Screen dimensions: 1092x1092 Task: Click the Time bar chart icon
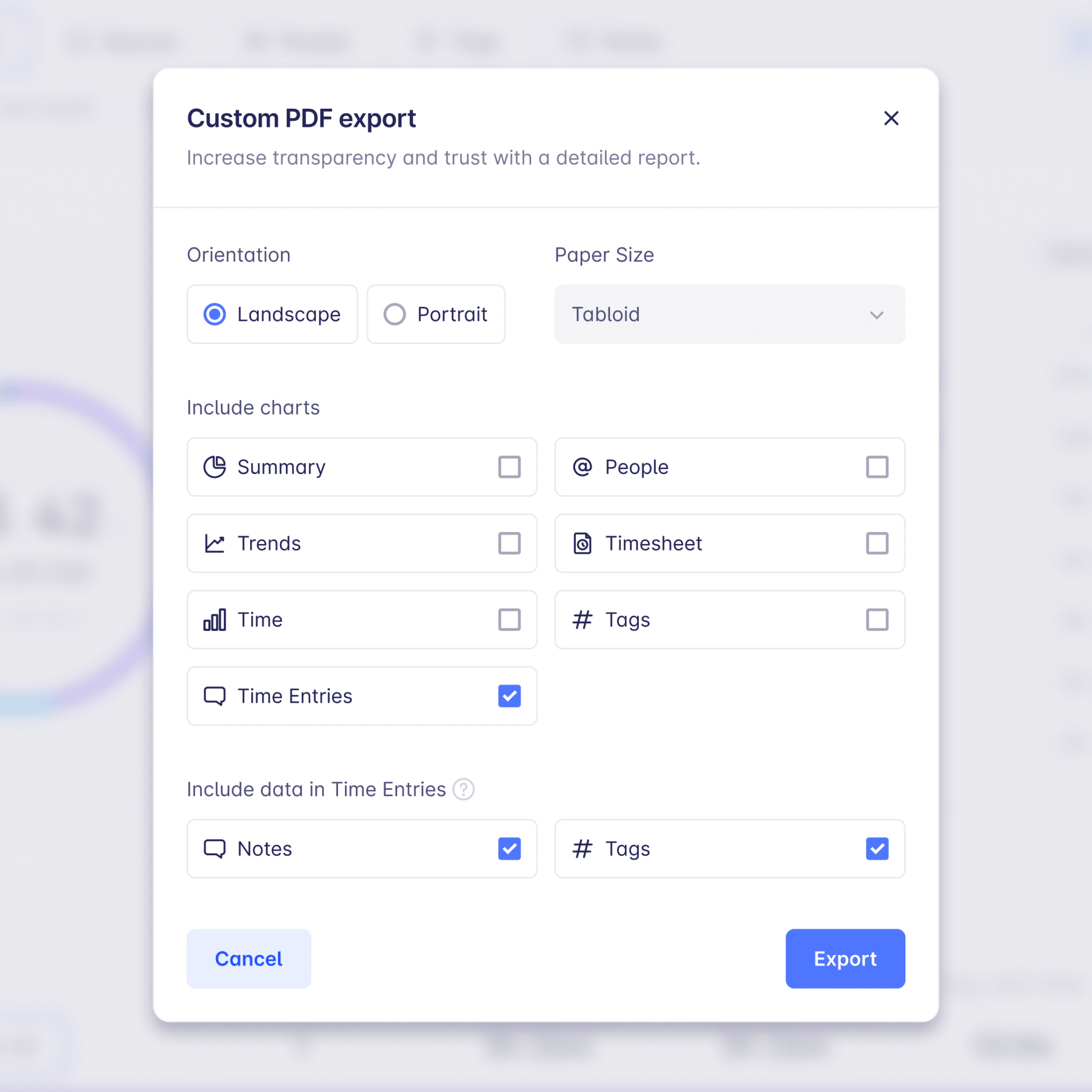(214, 620)
